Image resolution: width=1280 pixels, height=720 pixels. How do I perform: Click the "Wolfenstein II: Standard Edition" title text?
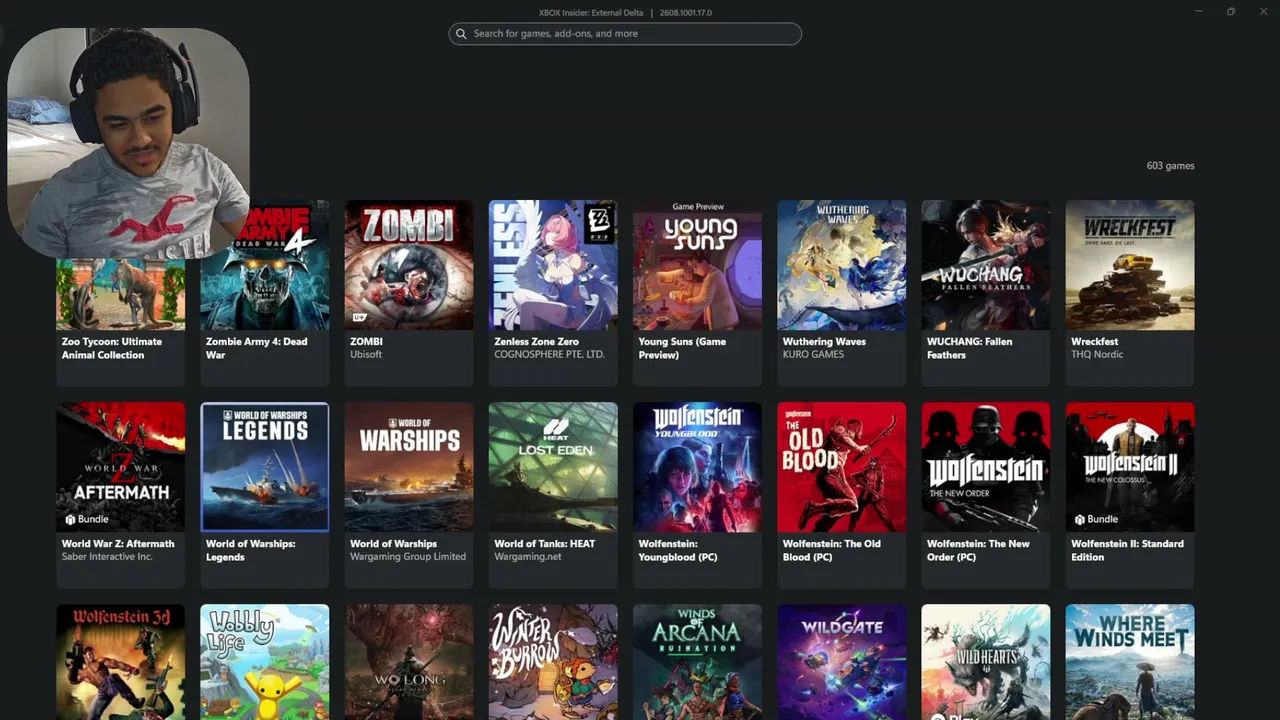(1127, 550)
